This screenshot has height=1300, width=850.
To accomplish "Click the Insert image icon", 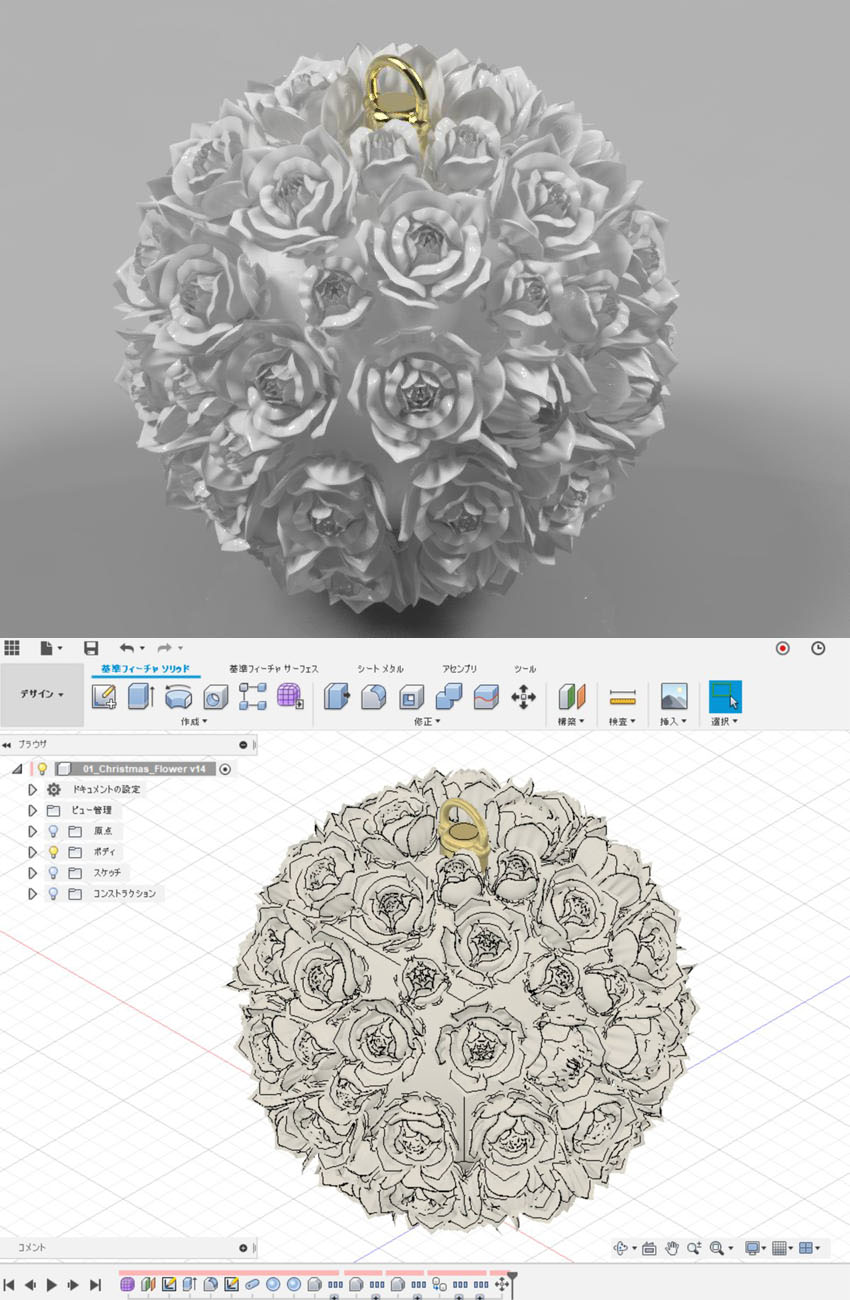I will pyautogui.click(x=674, y=696).
